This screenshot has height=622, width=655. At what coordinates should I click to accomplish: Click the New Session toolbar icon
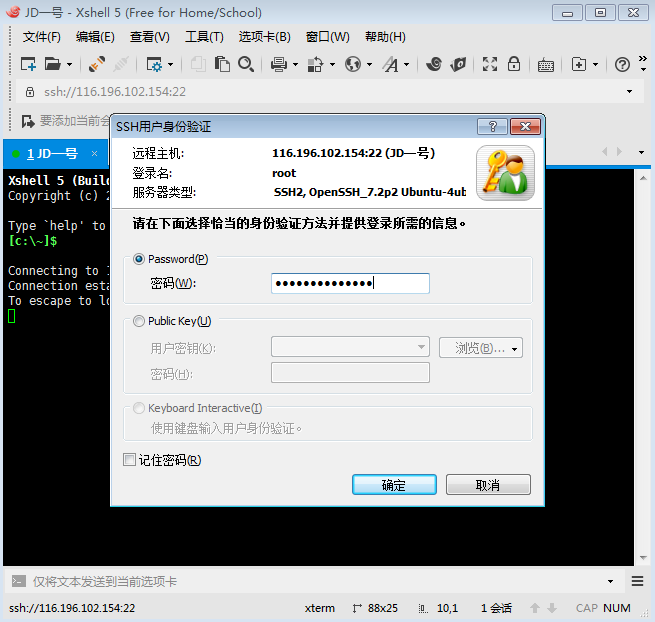pyautogui.click(x=28, y=64)
